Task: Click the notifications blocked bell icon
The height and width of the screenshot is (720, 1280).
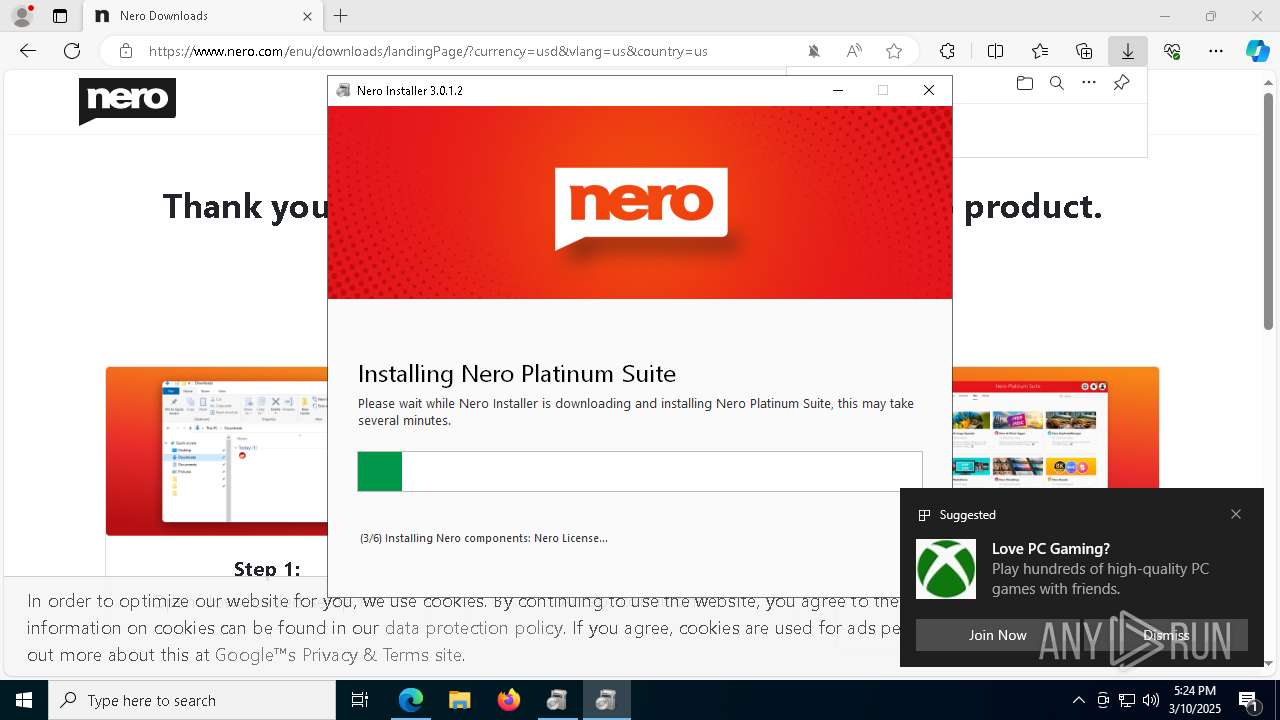Action: click(814, 51)
